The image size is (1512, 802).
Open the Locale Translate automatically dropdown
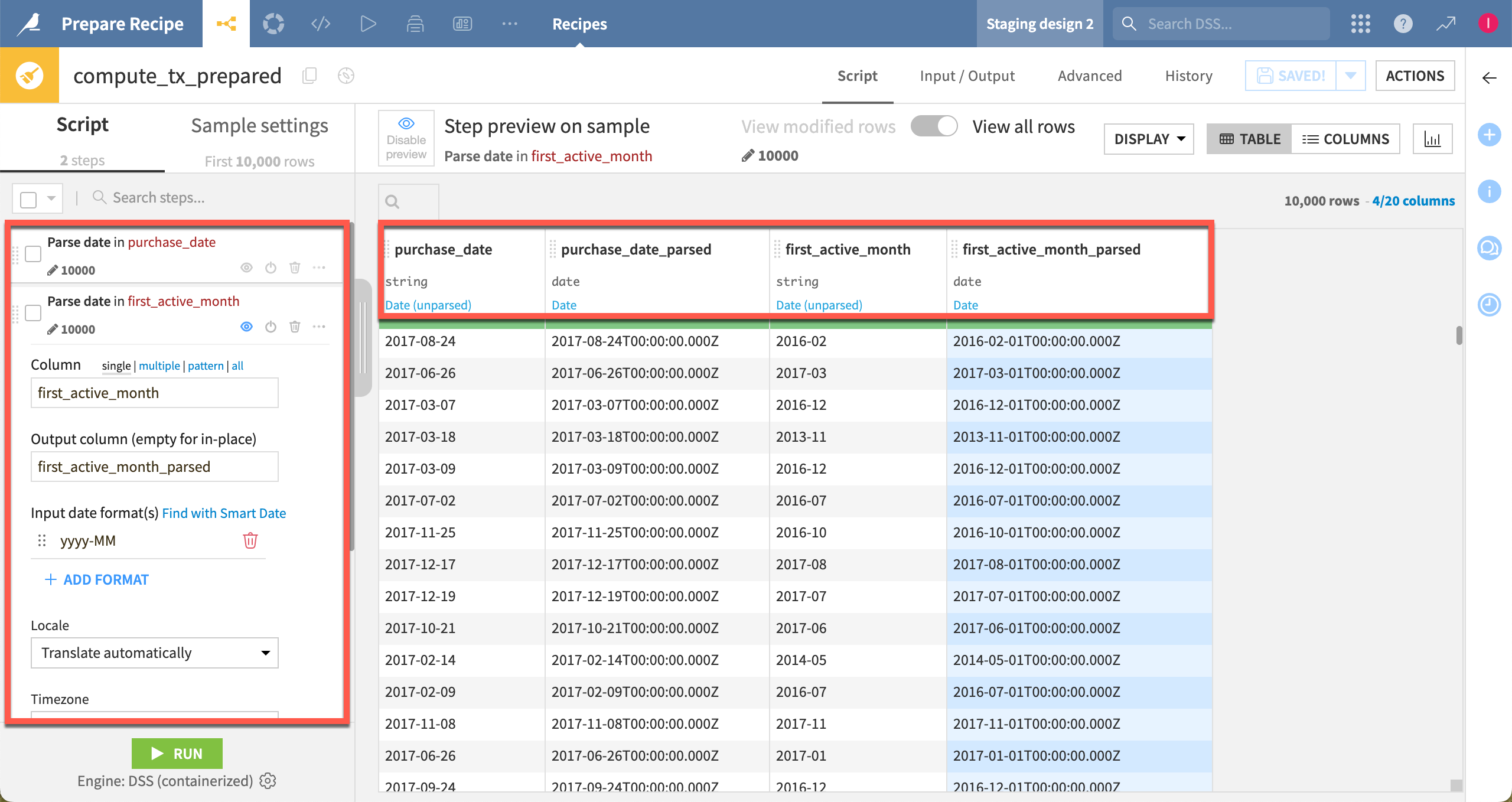[155, 653]
